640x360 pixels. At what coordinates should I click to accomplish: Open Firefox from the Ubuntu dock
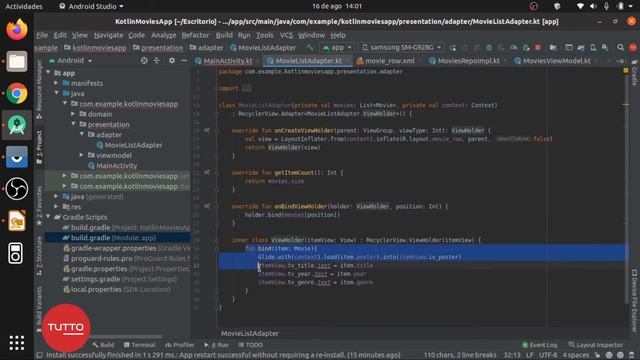[17, 30]
